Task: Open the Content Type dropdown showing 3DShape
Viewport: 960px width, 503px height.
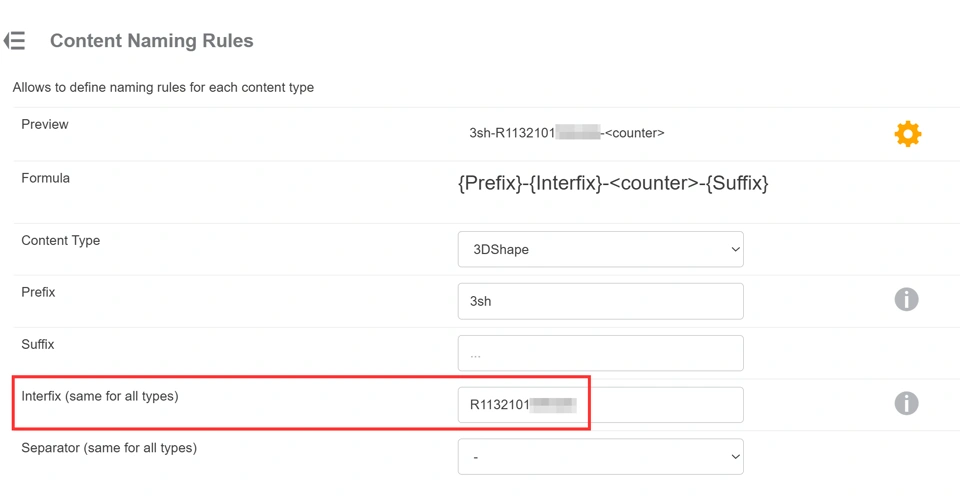Action: coord(600,250)
